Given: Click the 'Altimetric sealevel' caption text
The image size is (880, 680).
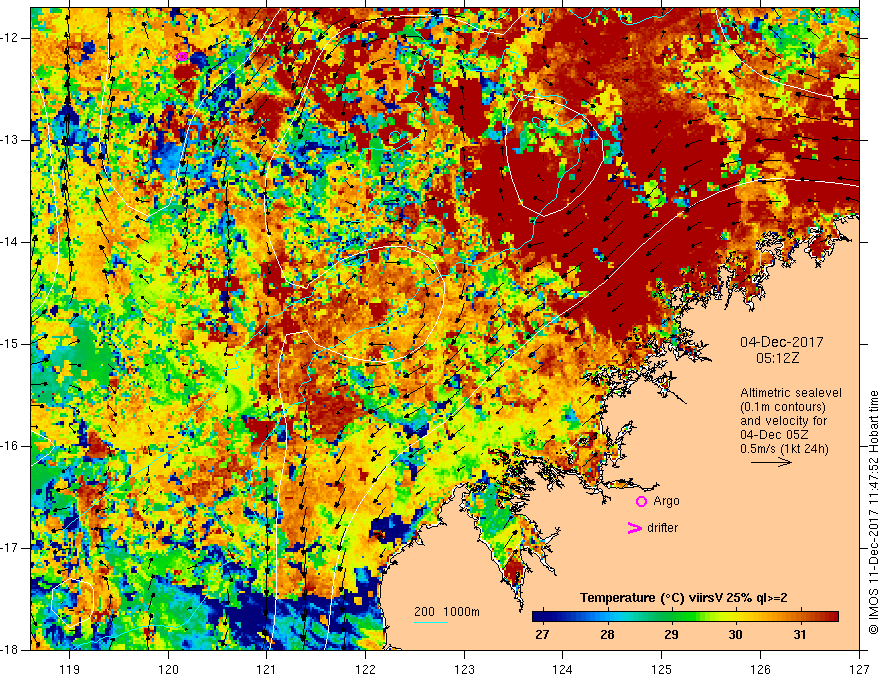Looking at the screenshot, I should (791, 393).
